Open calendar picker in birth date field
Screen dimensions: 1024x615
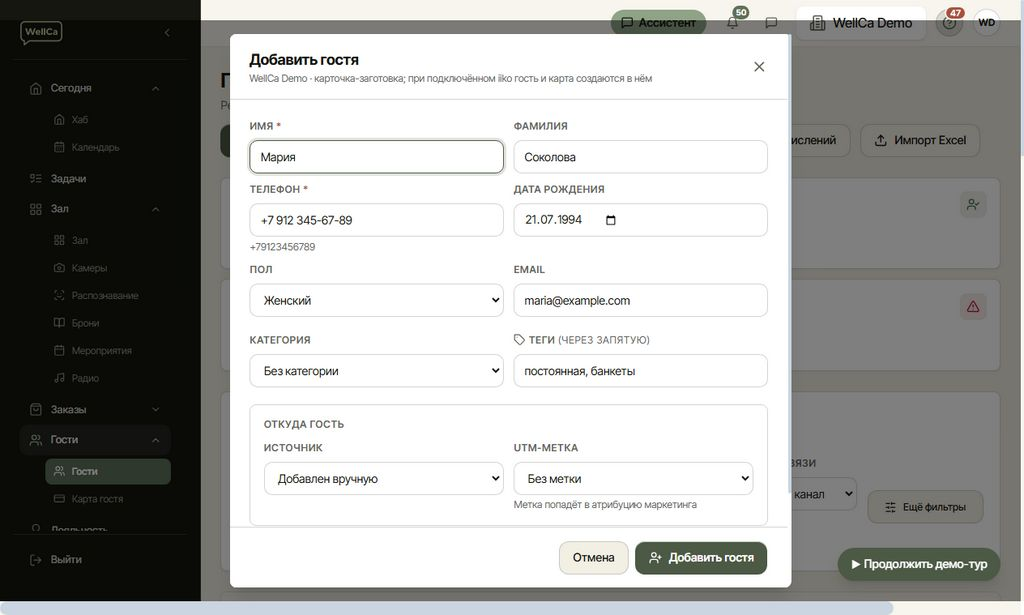(611, 220)
